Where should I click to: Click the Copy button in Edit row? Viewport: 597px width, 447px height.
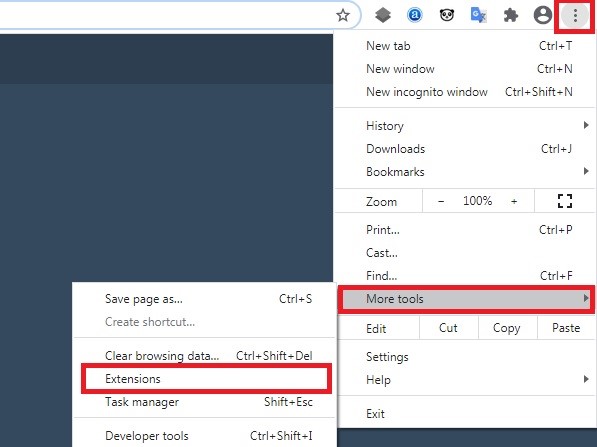coord(507,328)
